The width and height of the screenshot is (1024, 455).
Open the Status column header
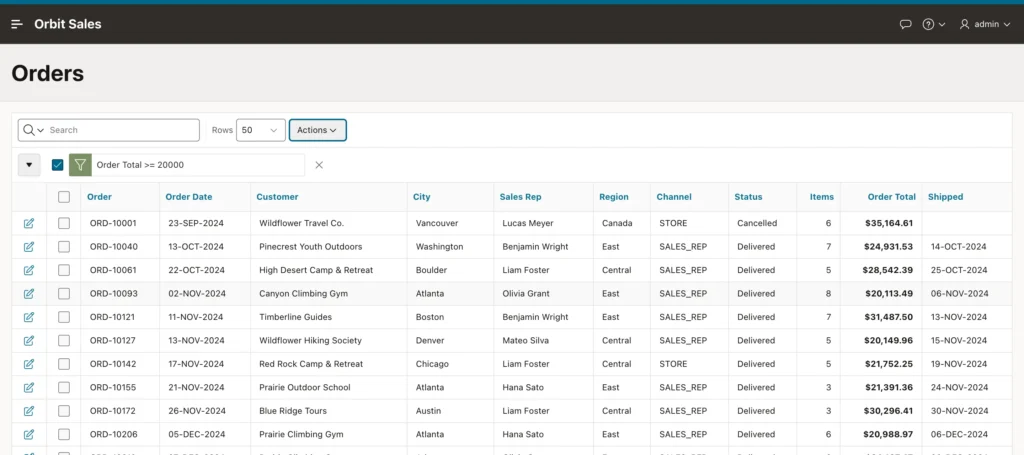pos(748,196)
